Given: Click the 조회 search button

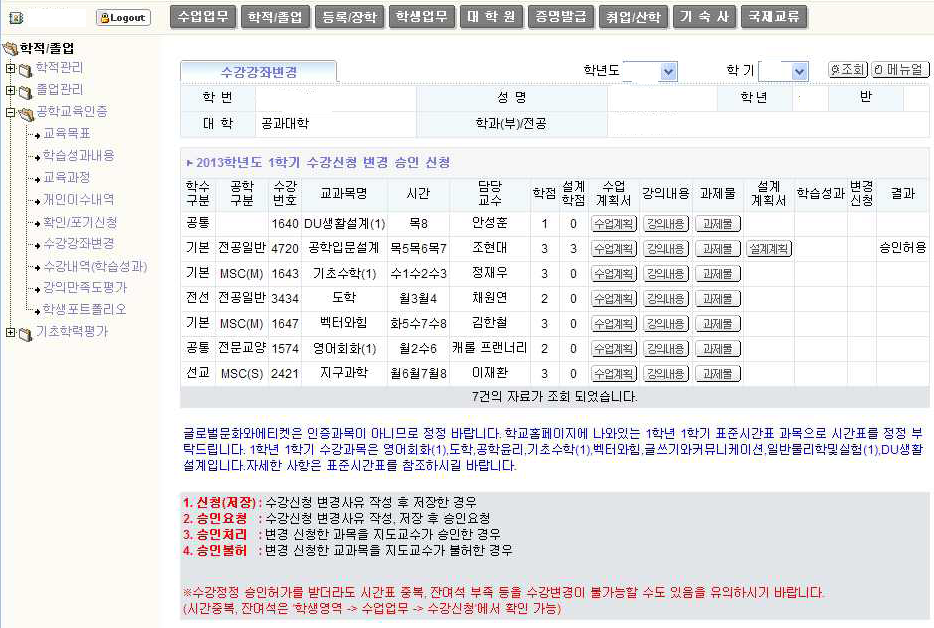Looking at the screenshot, I should 847,70.
